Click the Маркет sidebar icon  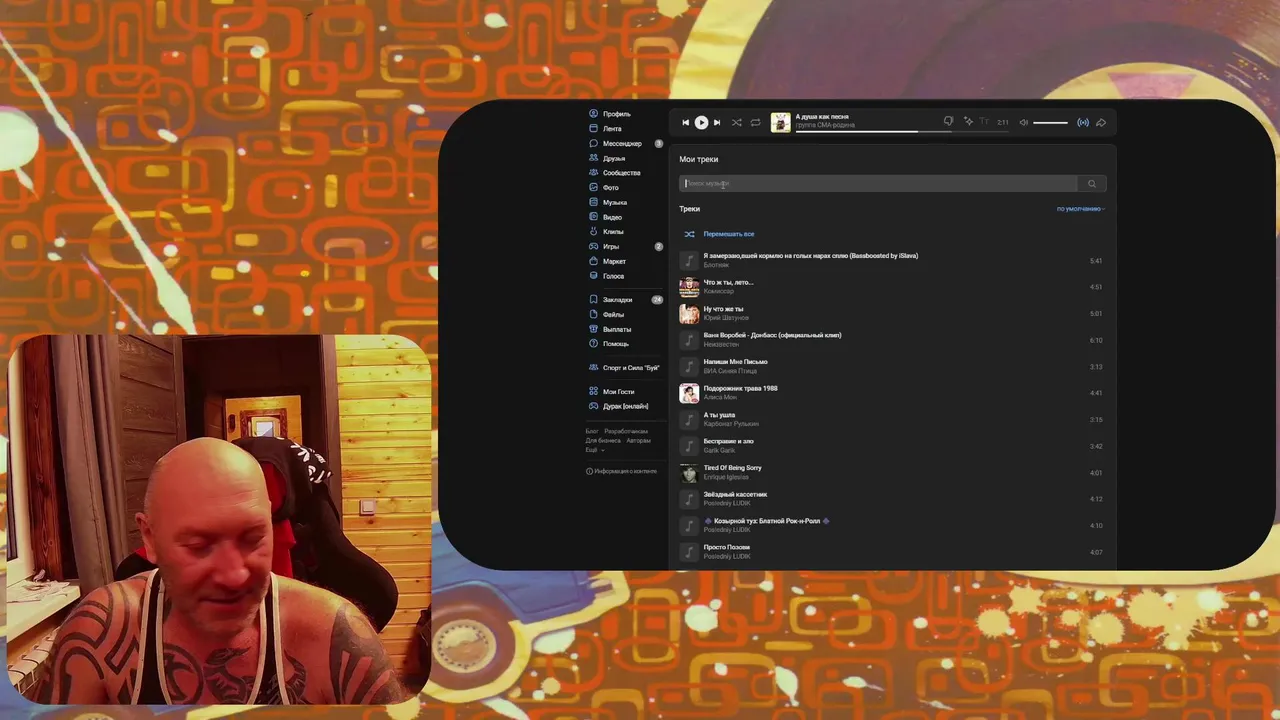593,261
